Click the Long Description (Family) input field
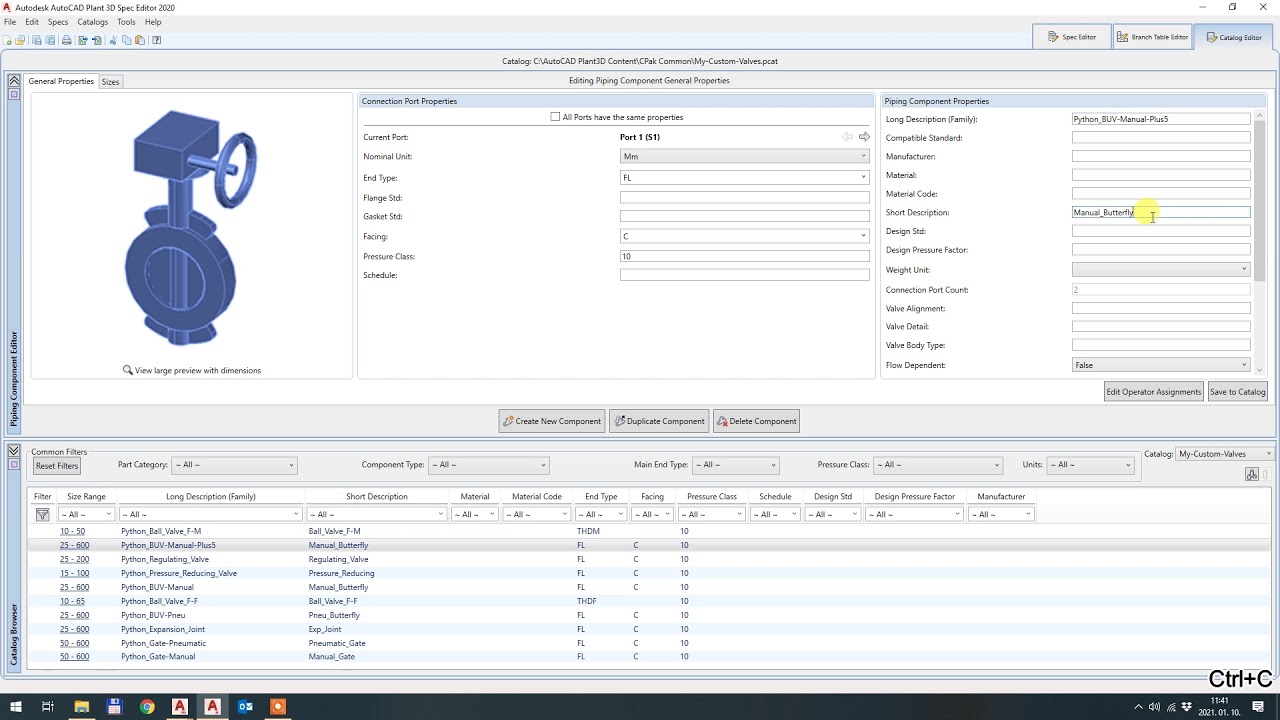This screenshot has height=720, width=1280. click(1161, 119)
